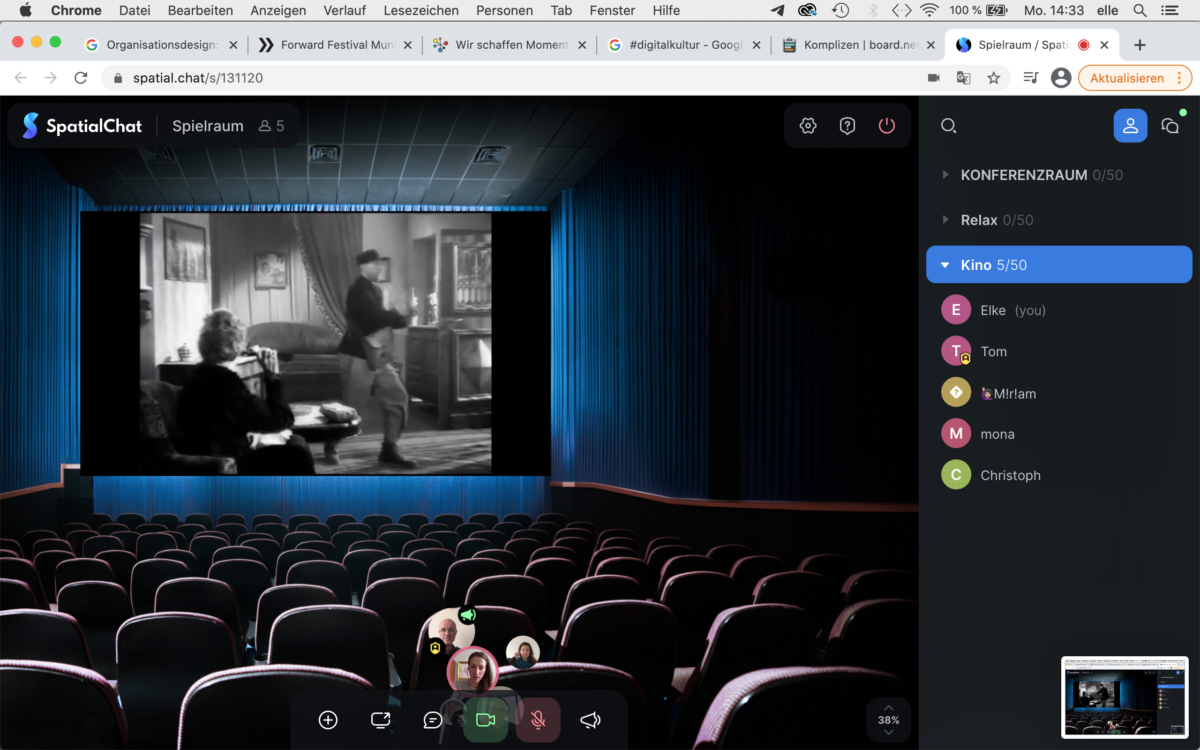
Task: Click the Aktualisieren button in Chrome
Action: click(1126, 78)
